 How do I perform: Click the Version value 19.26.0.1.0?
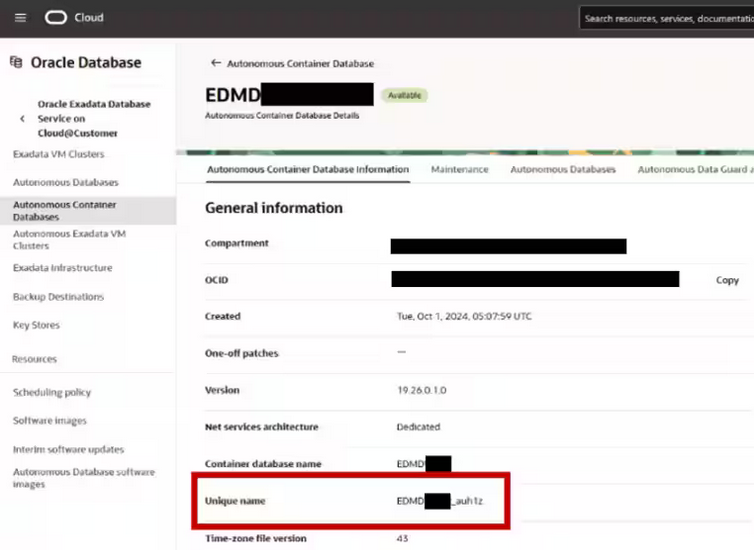coord(422,390)
